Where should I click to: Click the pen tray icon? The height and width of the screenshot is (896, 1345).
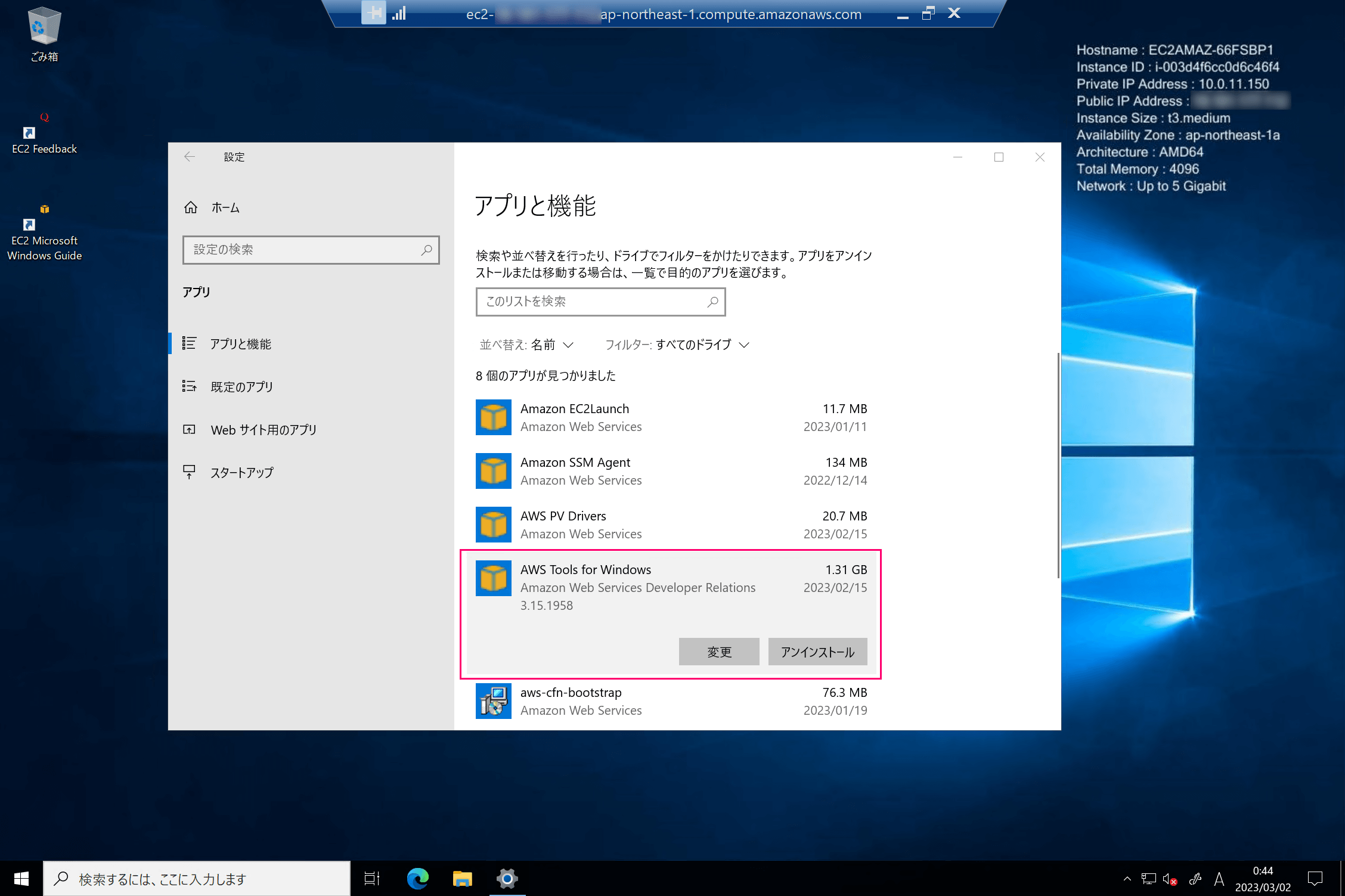tap(1195, 879)
